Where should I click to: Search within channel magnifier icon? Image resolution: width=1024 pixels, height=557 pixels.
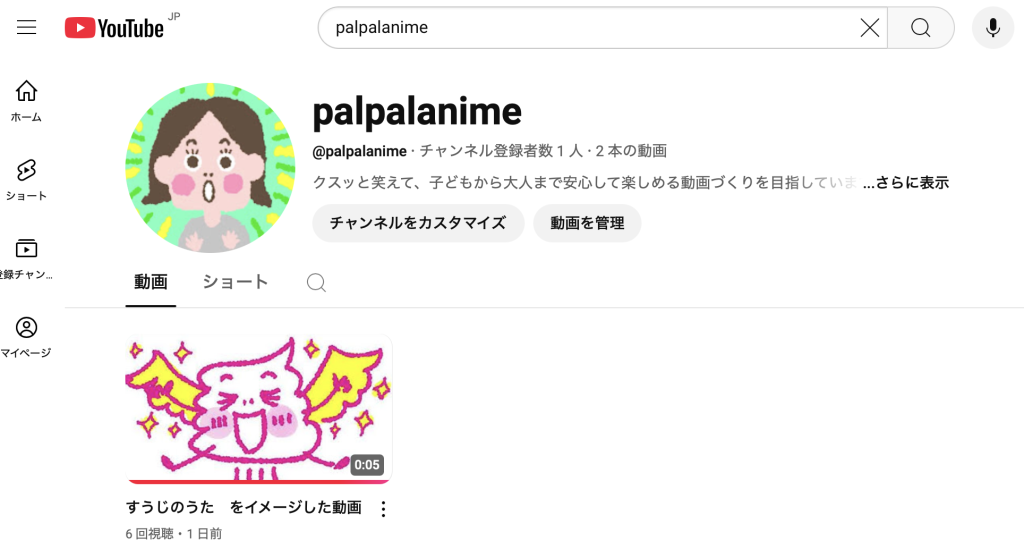(x=316, y=282)
